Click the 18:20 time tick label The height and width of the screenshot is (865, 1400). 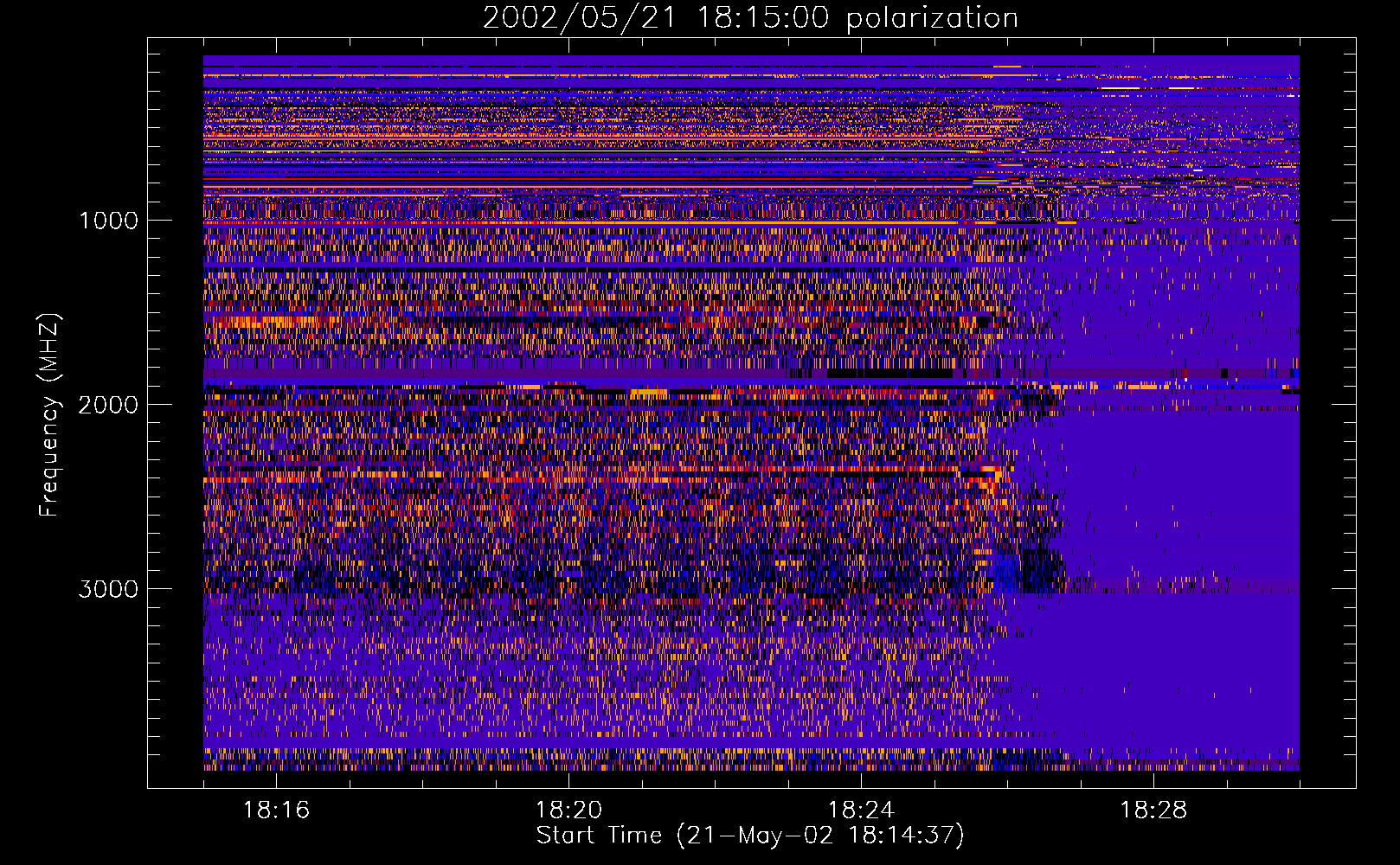(x=568, y=811)
